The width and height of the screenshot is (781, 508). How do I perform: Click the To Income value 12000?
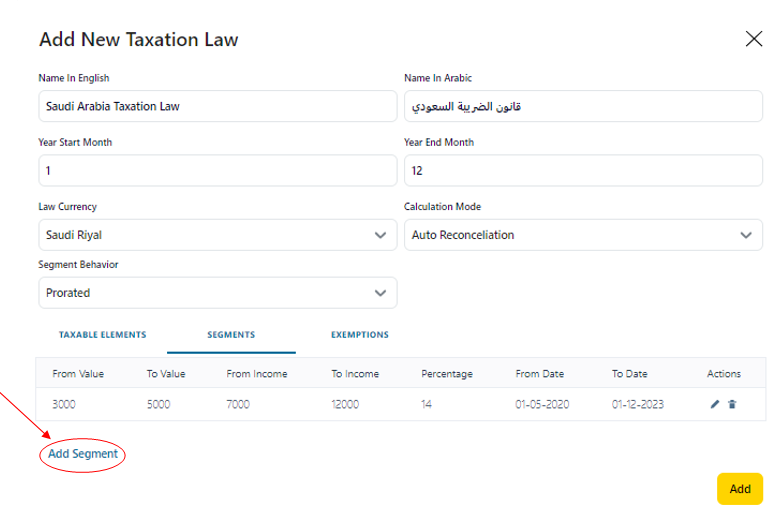coord(349,404)
